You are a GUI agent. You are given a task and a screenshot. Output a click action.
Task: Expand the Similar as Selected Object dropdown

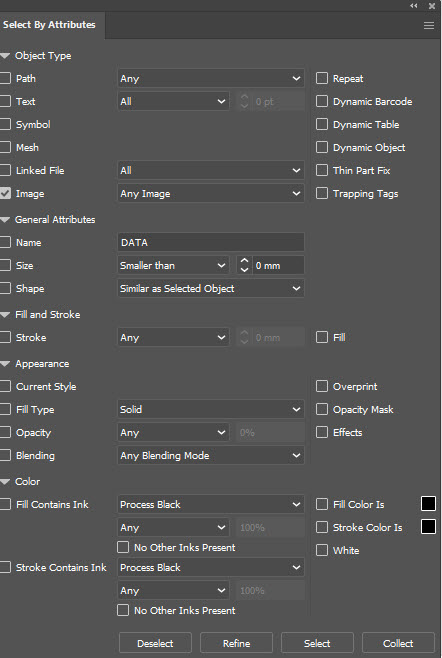(211, 288)
